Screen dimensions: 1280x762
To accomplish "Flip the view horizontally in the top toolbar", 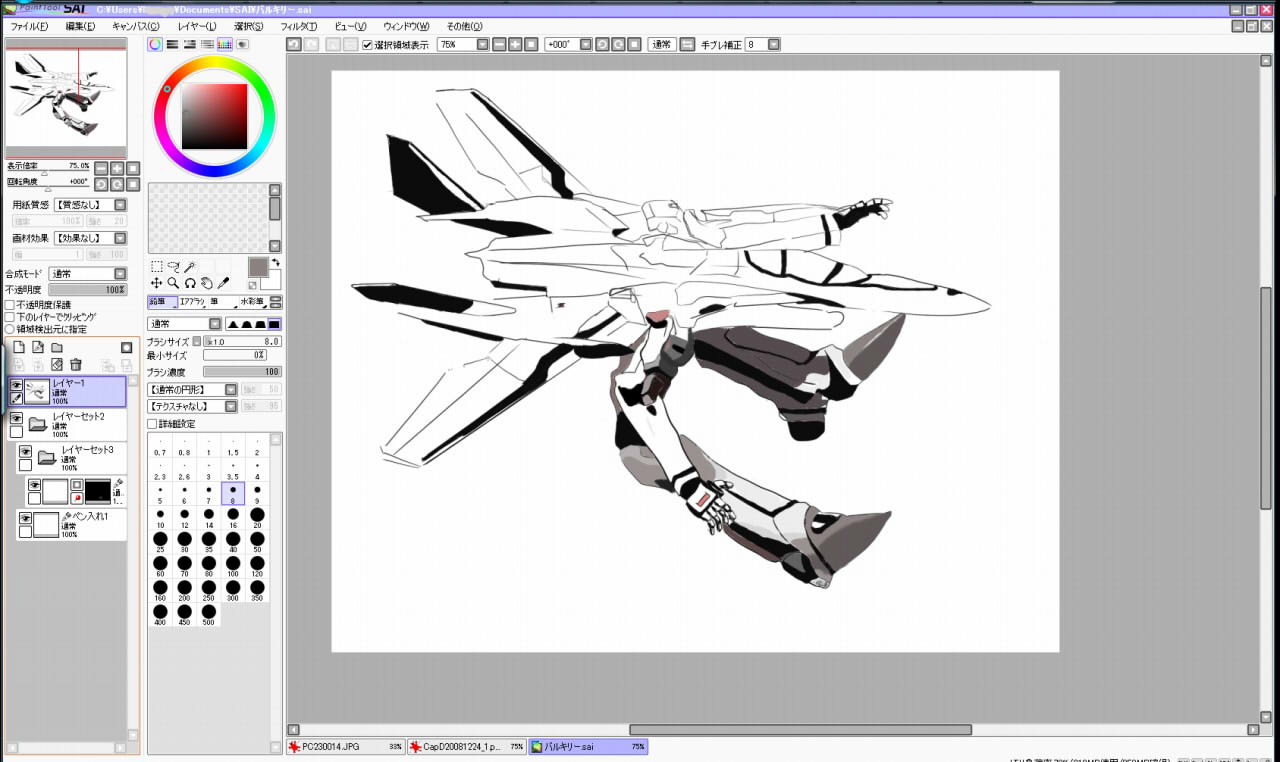I will coord(687,45).
